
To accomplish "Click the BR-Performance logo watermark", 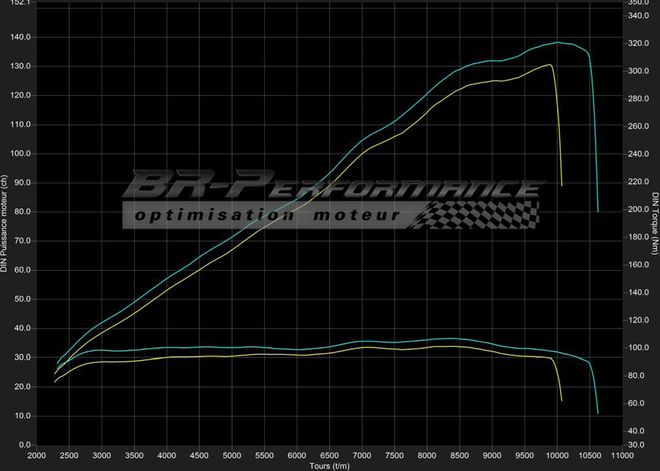I will [330, 187].
